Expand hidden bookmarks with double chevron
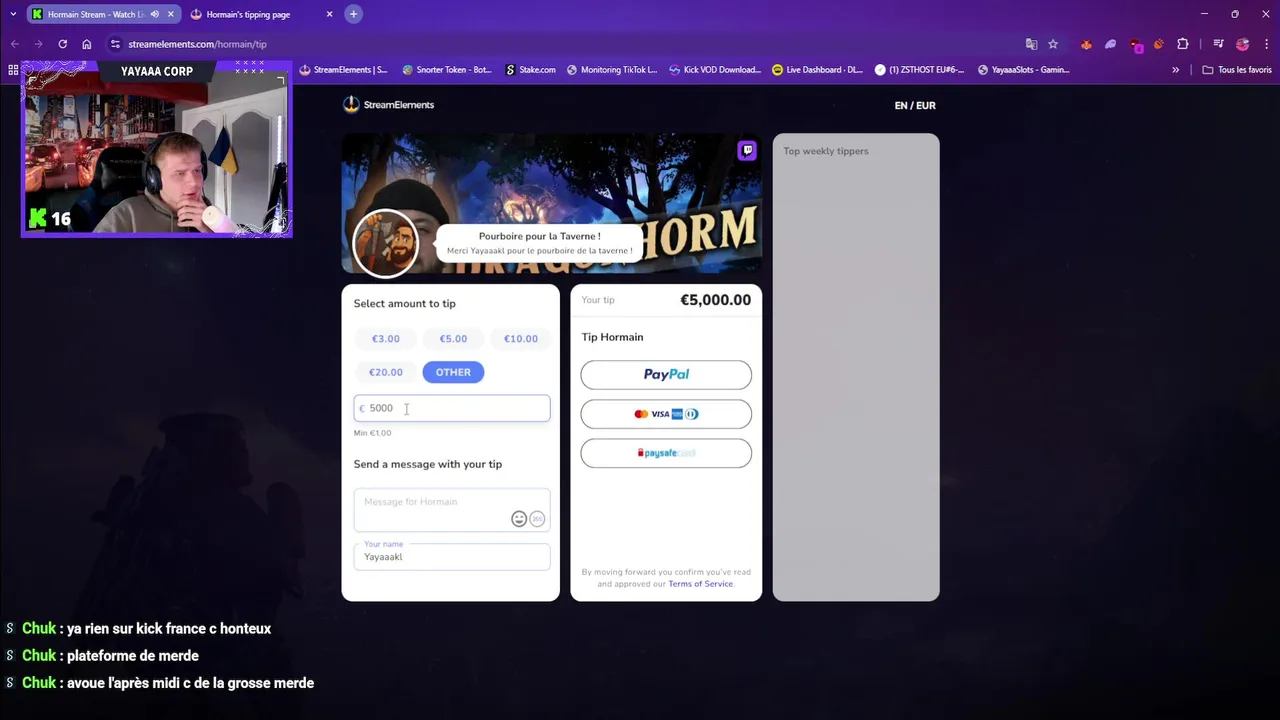Image resolution: width=1280 pixels, height=720 pixels. pyautogui.click(x=1175, y=70)
